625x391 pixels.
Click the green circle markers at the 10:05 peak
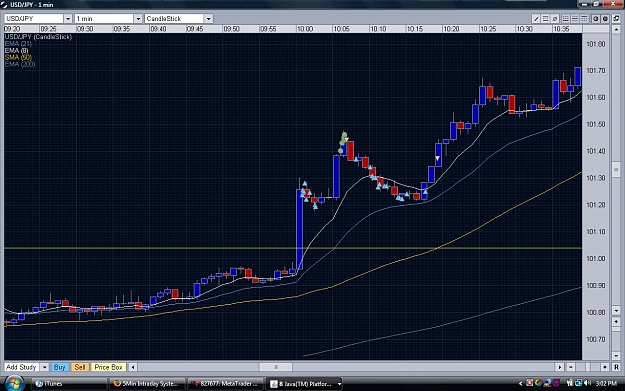click(x=343, y=142)
